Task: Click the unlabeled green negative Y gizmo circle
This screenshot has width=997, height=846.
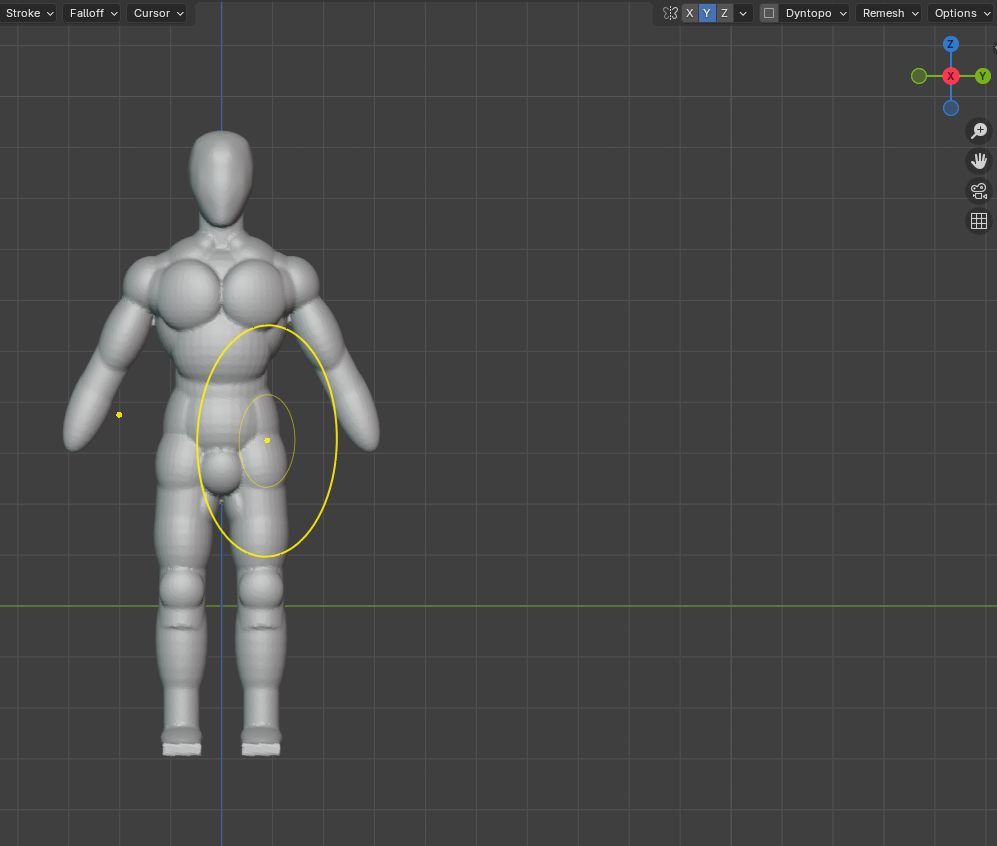Action: [919, 76]
